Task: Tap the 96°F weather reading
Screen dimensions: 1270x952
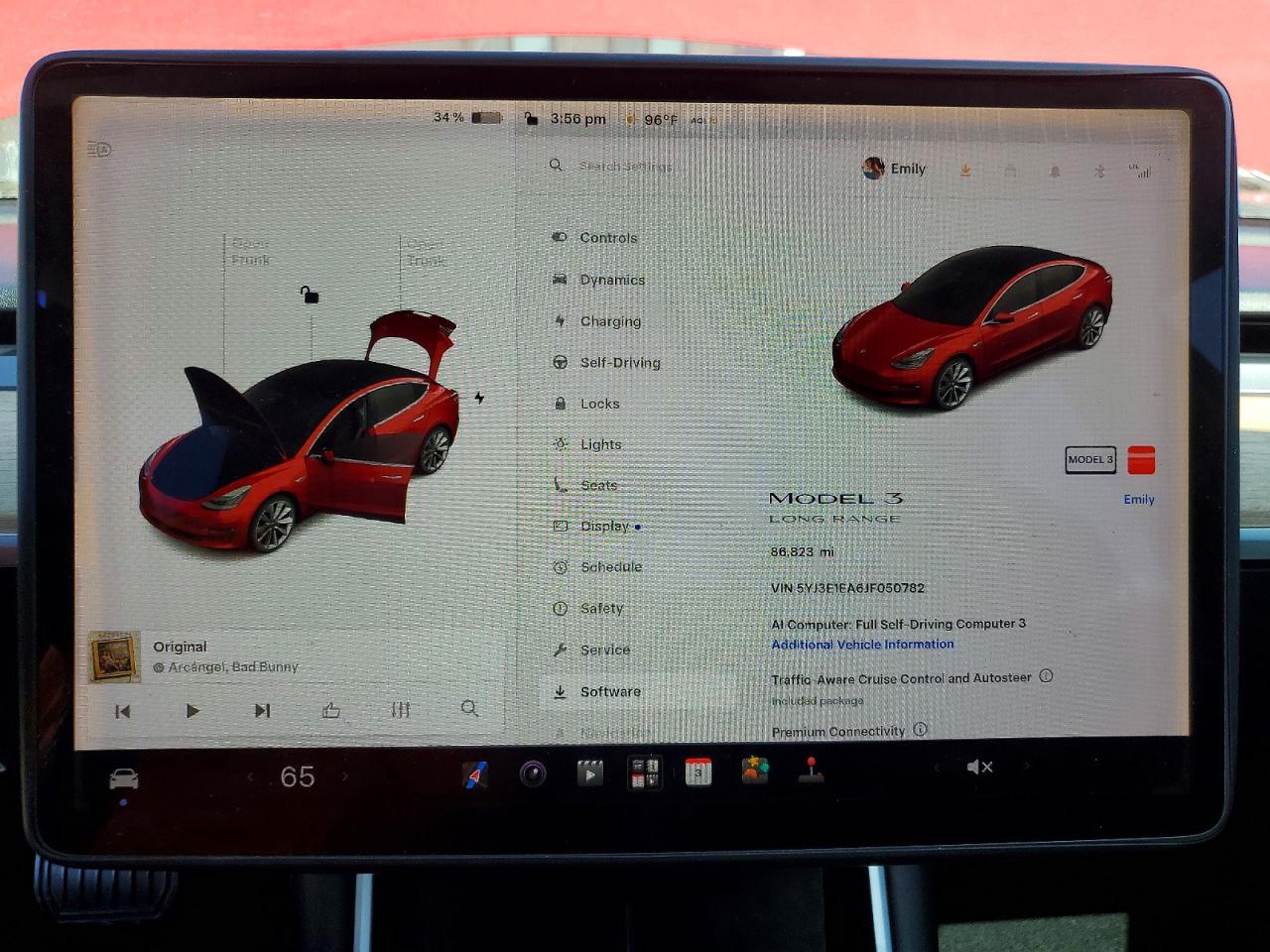Action: coord(661,120)
